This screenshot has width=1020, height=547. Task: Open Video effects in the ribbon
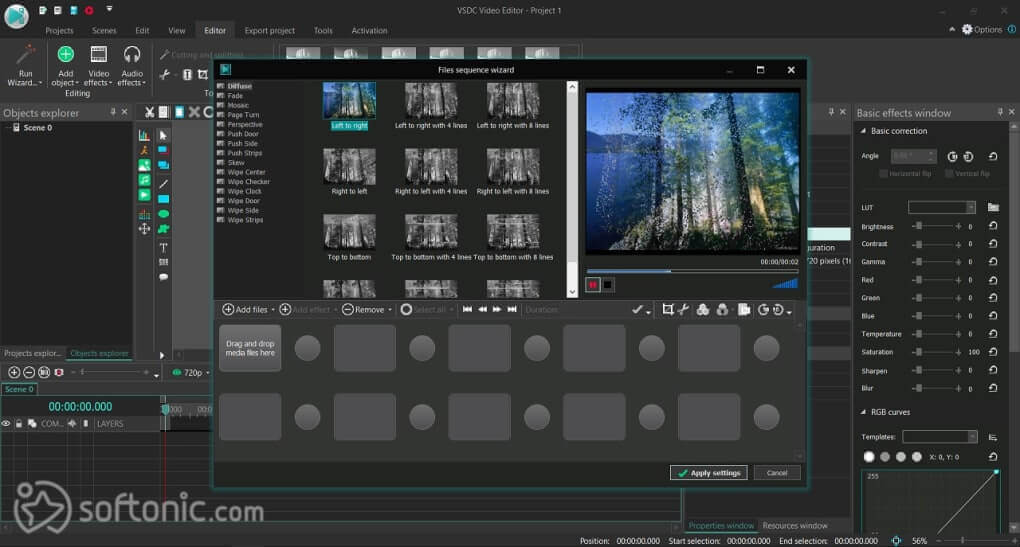click(x=98, y=65)
